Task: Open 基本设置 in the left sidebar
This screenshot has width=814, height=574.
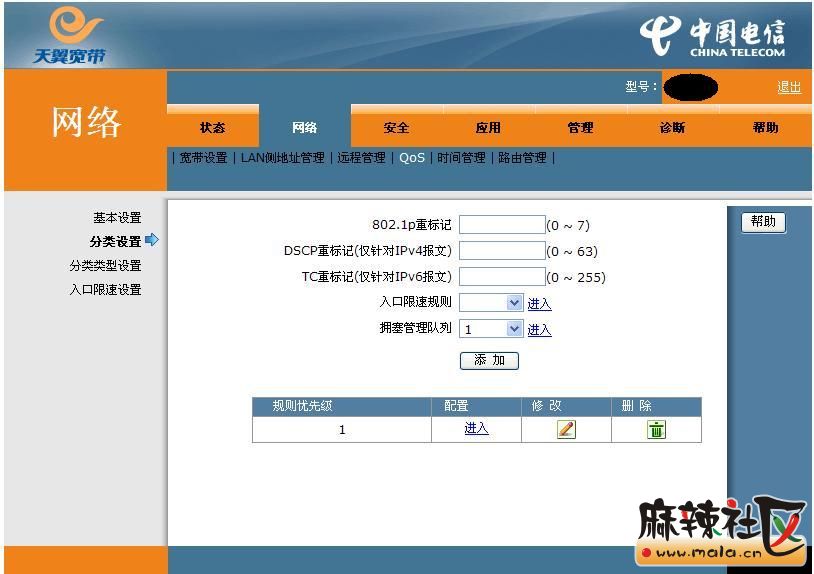Action: pyautogui.click(x=117, y=218)
